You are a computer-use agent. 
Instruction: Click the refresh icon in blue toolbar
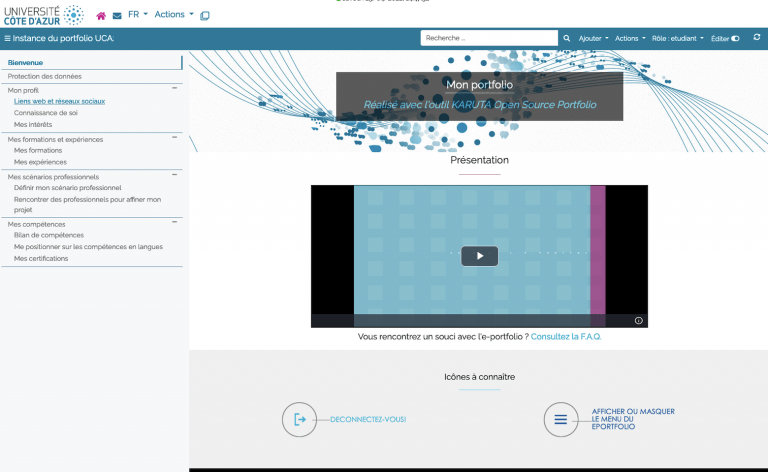pos(757,38)
